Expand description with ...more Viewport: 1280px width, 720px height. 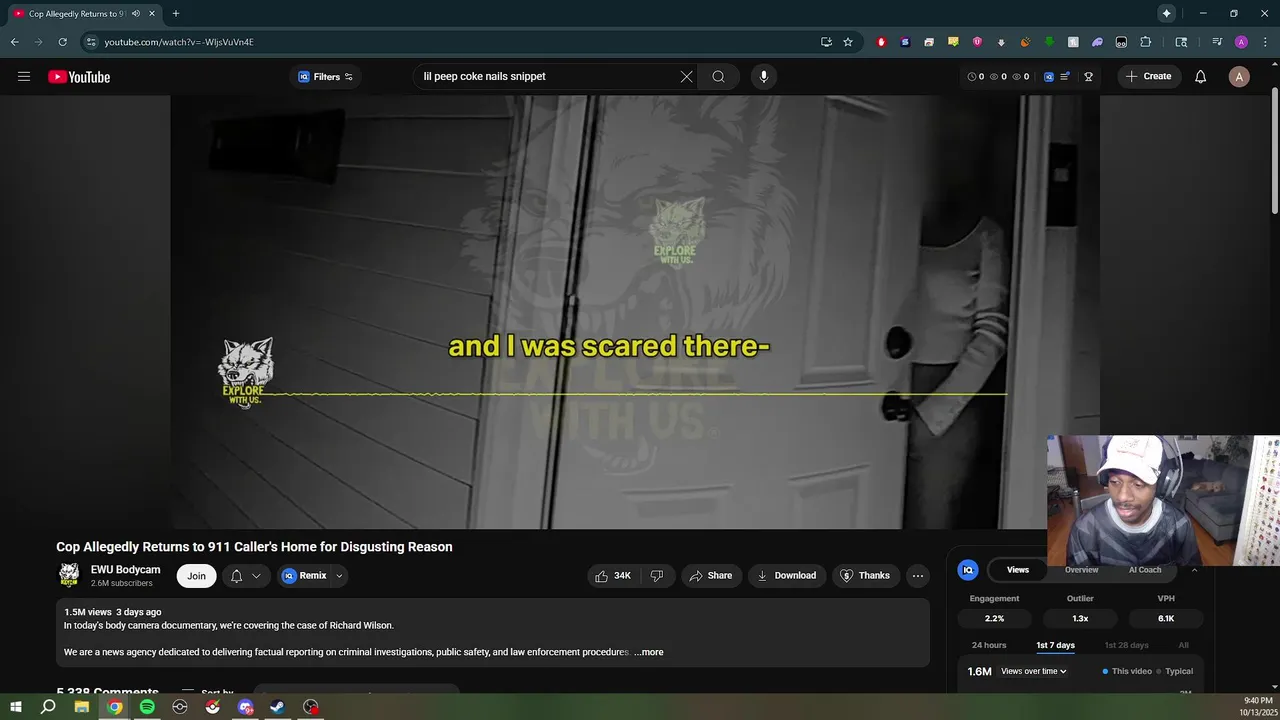[x=649, y=652]
